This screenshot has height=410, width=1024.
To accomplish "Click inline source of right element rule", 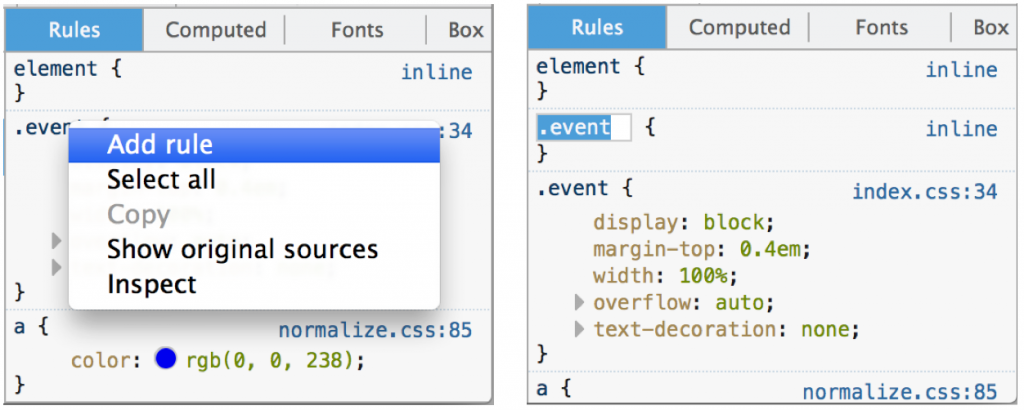I will pos(961,70).
